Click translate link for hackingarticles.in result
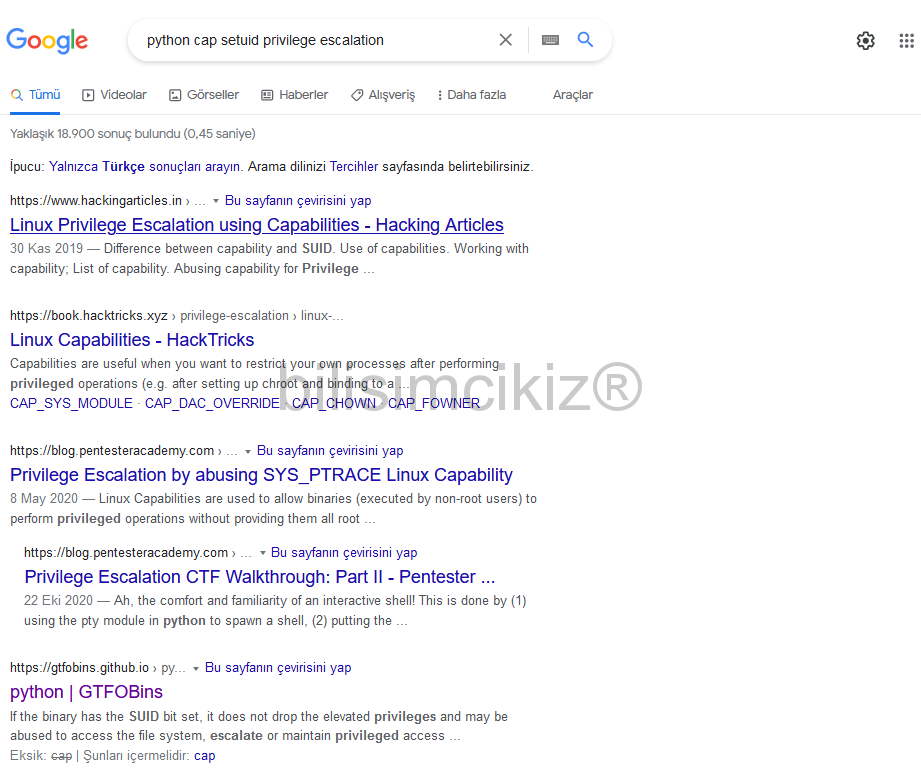The image size is (921, 772). (298, 200)
